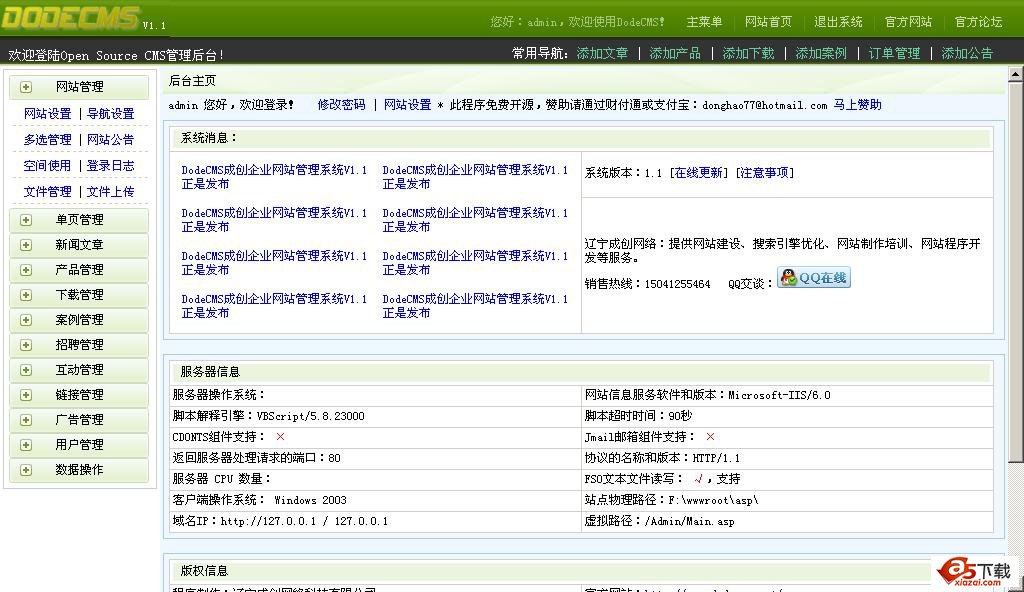The width and height of the screenshot is (1024, 592).
Task: Expand the 产品管理 plus icon
Action: (26, 270)
